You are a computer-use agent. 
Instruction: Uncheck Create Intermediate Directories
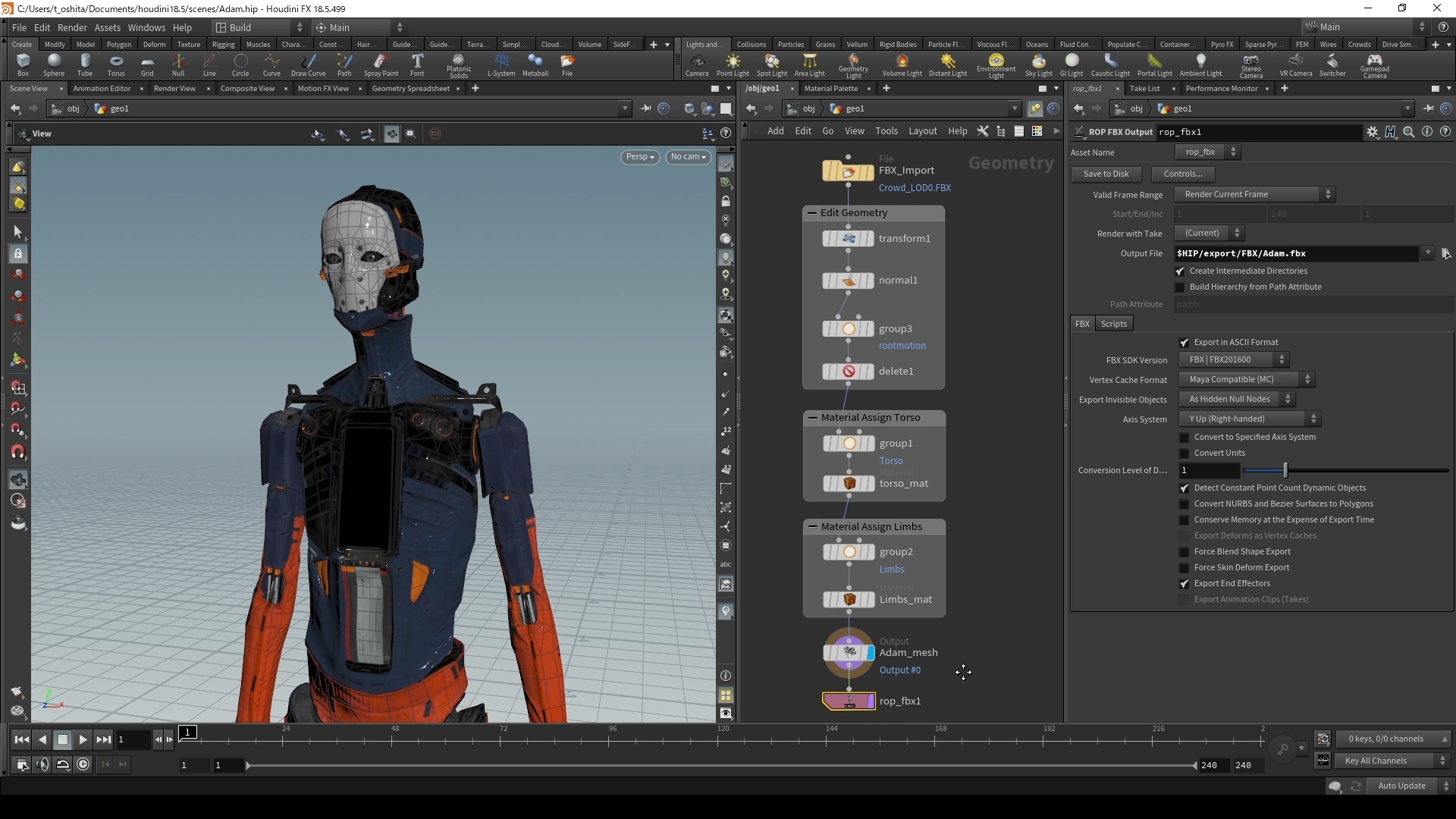pos(1180,271)
